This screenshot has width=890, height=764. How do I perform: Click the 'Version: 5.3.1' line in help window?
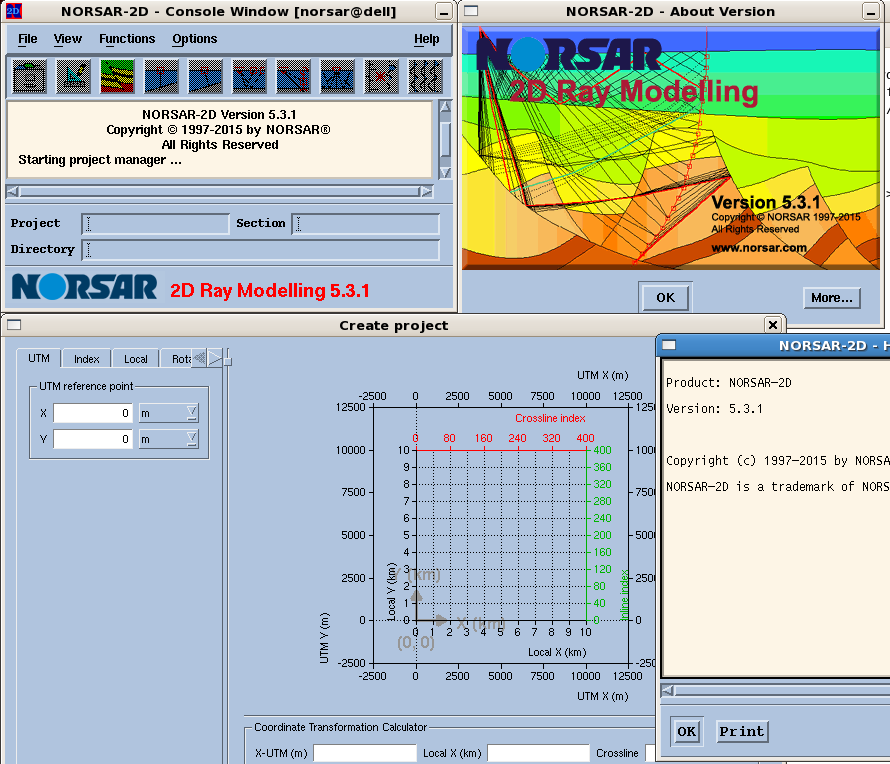714,409
